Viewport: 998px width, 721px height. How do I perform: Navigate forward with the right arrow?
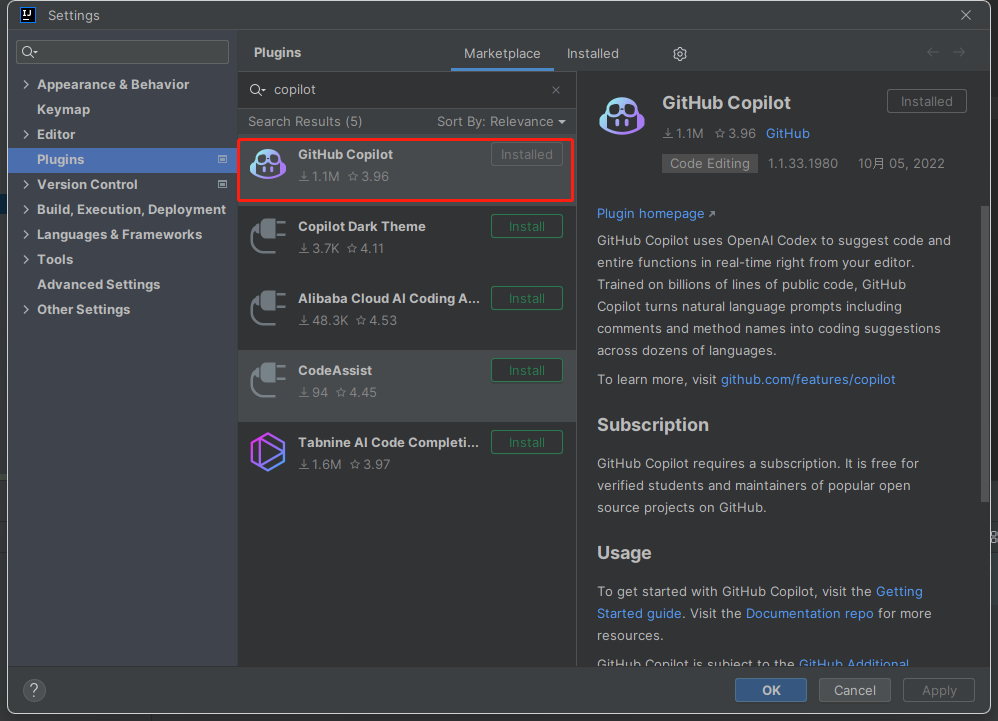pyautogui.click(x=959, y=52)
